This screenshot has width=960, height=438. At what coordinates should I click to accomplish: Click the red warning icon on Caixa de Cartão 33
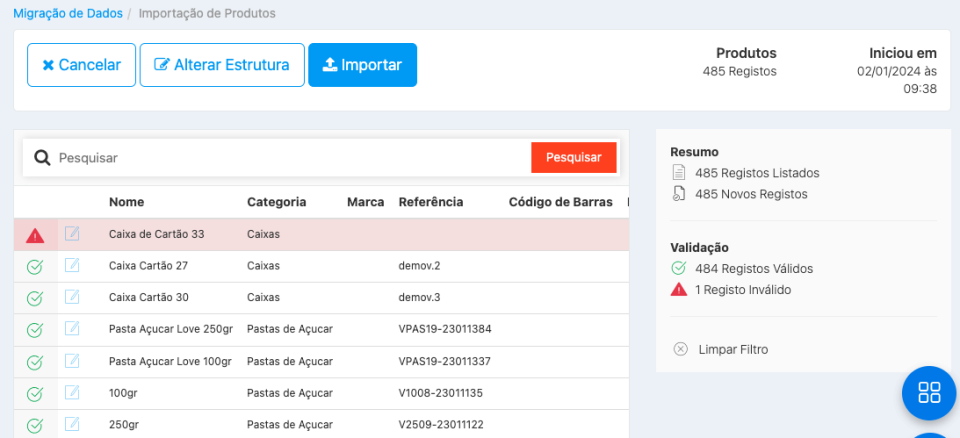pos(35,235)
